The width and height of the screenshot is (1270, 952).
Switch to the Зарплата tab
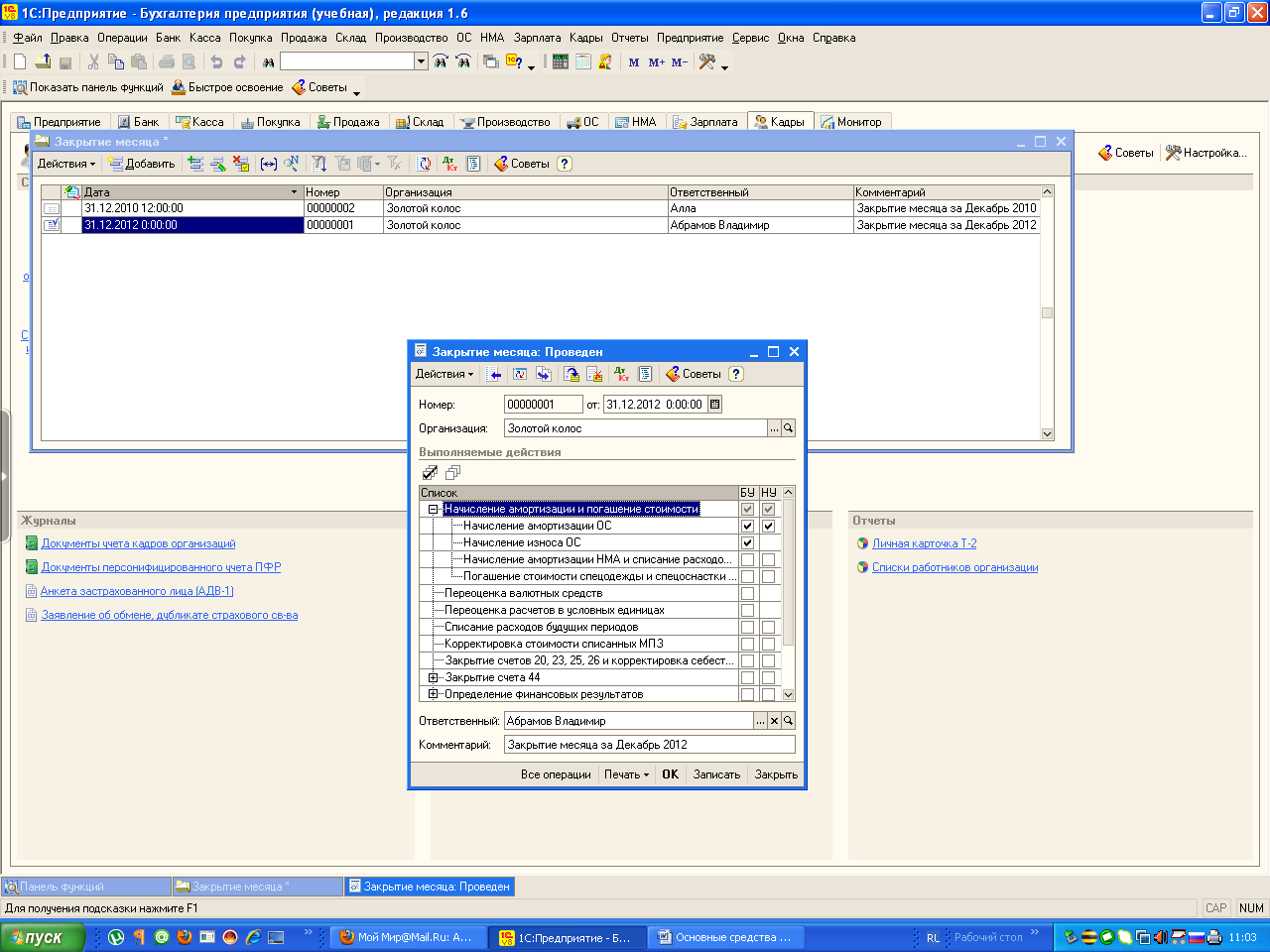pyautogui.click(x=705, y=122)
